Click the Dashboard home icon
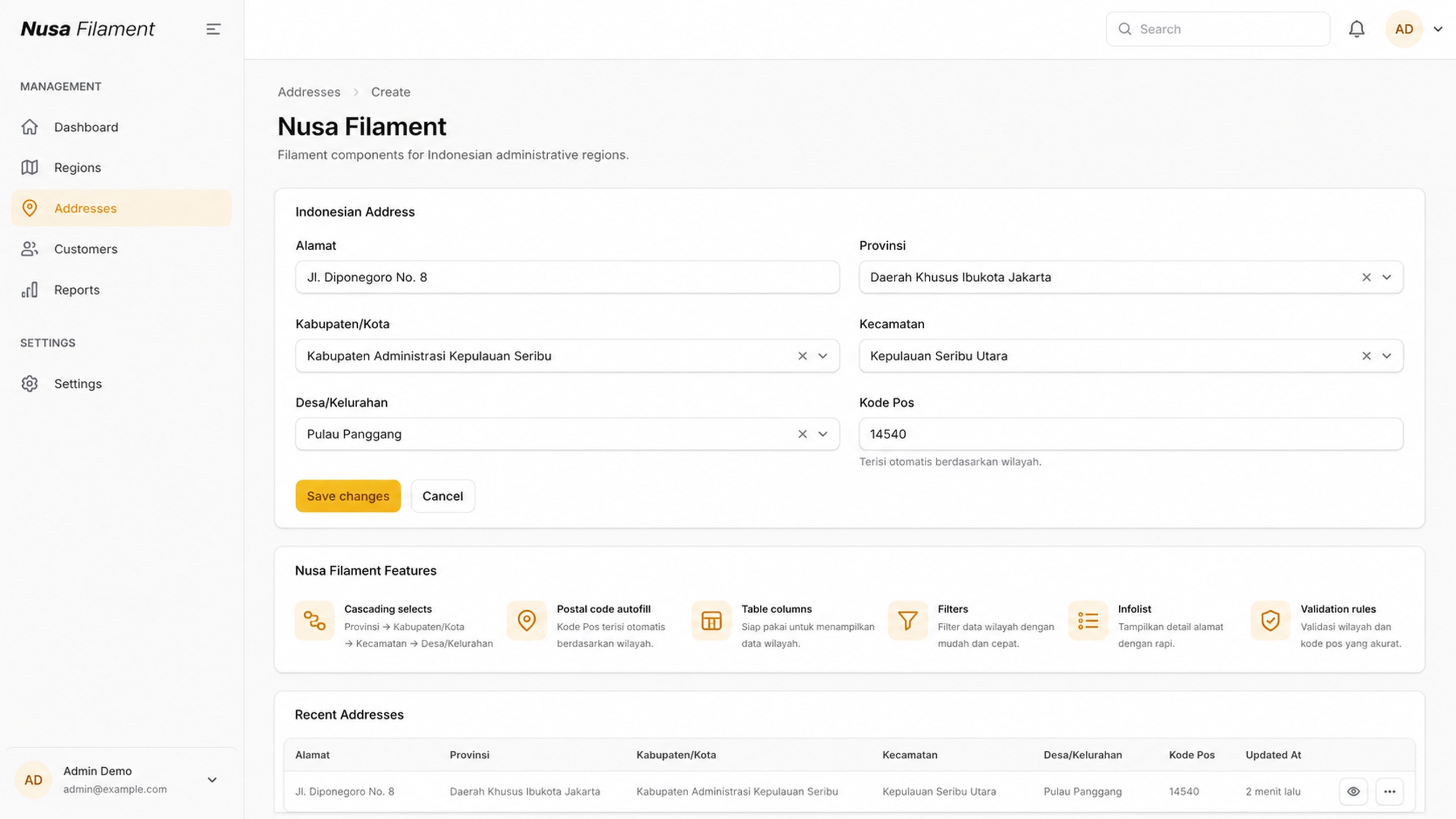Screen dimensions: 1456x819 pos(30,127)
